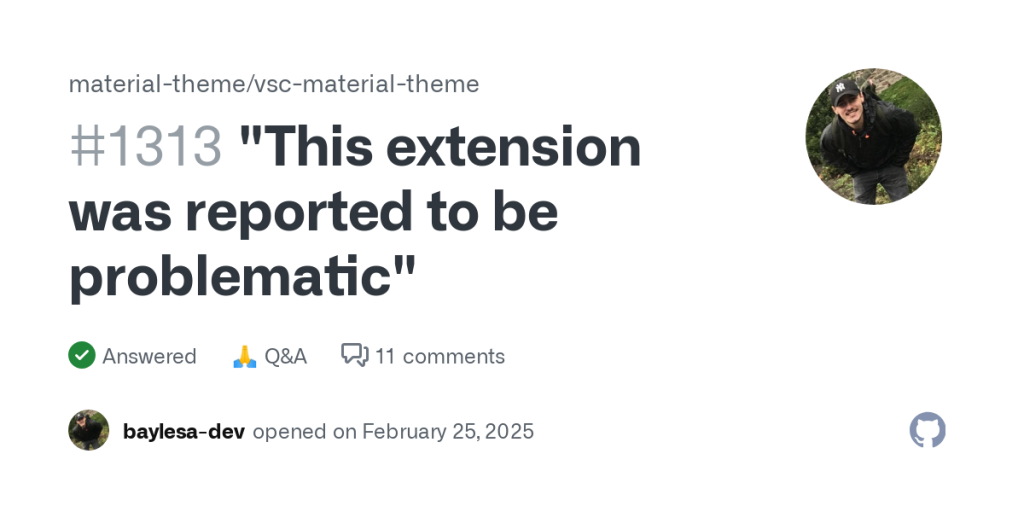1024x512 pixels.
Task: Select the Q&A category label
Action: 285,356
